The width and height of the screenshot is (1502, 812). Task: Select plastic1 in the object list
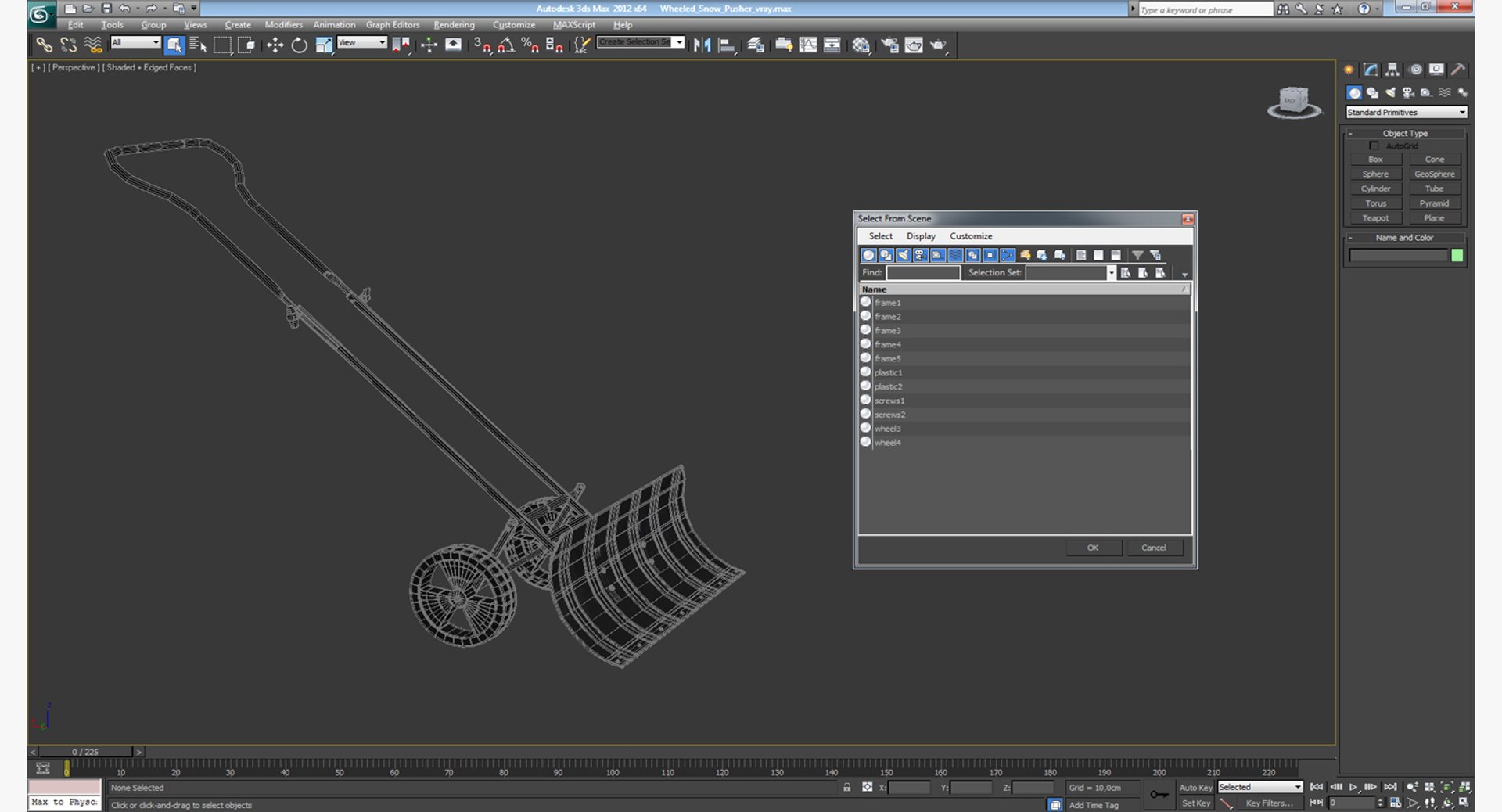1024,373
